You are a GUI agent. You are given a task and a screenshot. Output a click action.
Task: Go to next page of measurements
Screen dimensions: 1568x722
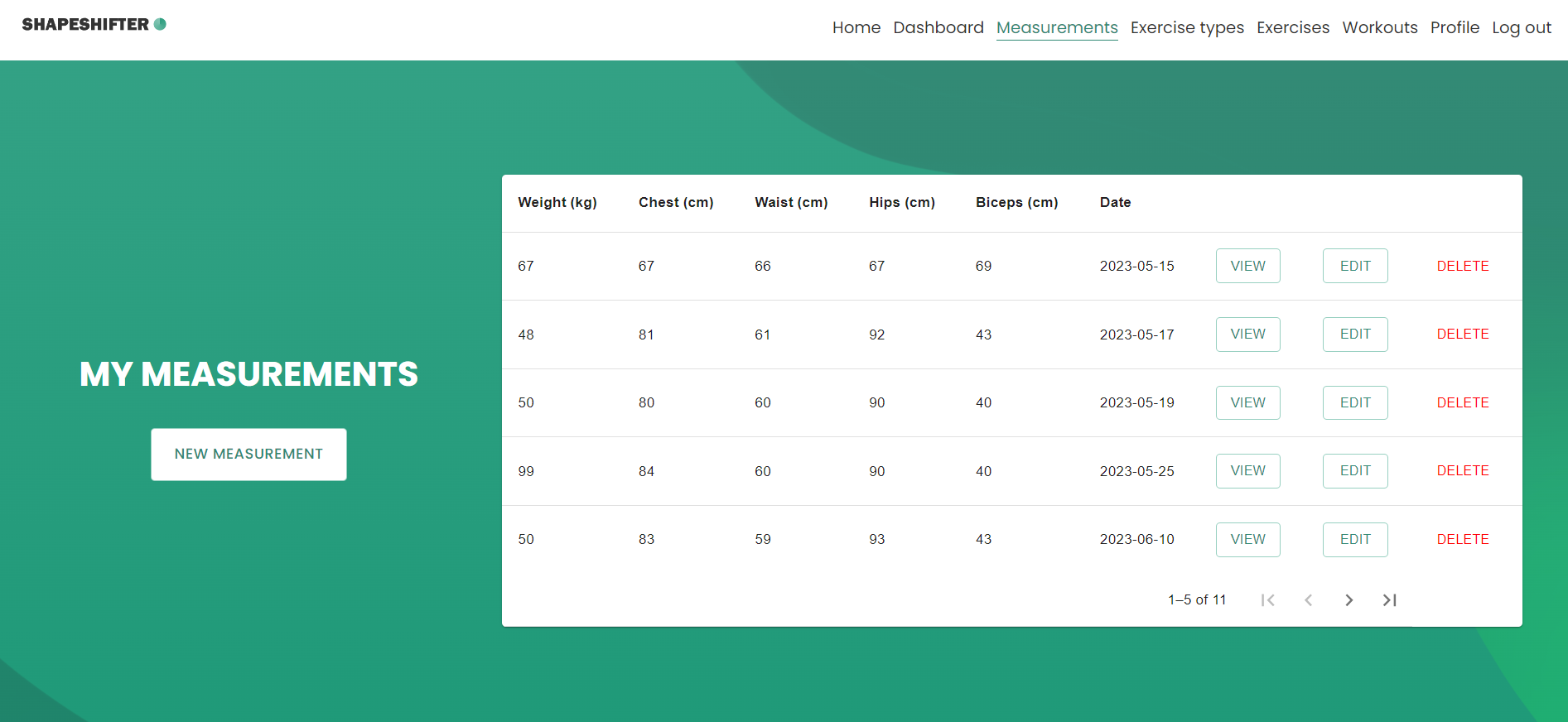1348,600
